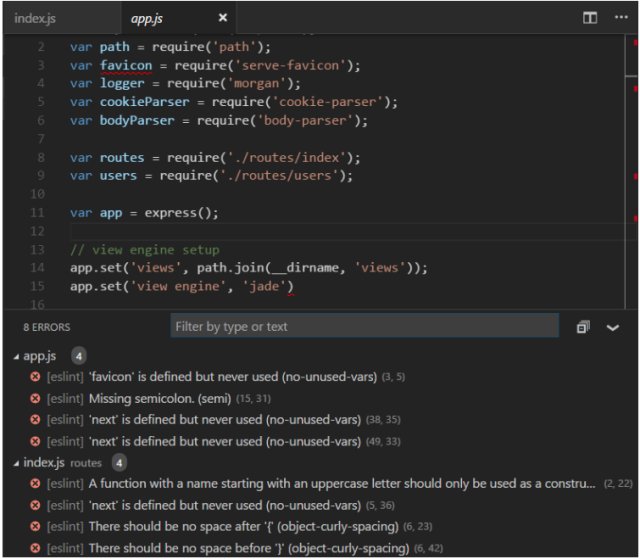Click express() on line 11
Viewport: 640px width, 559px height.
pos(178,213)
